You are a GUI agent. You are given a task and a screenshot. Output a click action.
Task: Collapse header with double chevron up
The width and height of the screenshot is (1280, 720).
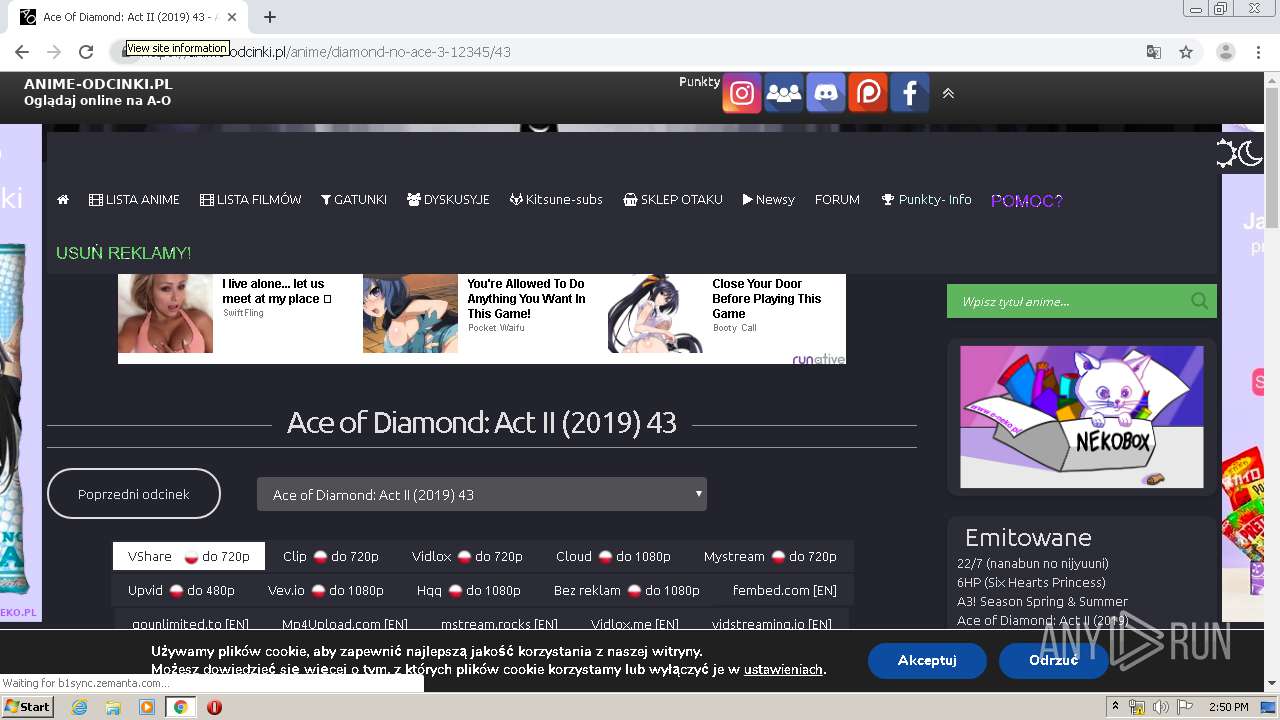coord(948,93)
